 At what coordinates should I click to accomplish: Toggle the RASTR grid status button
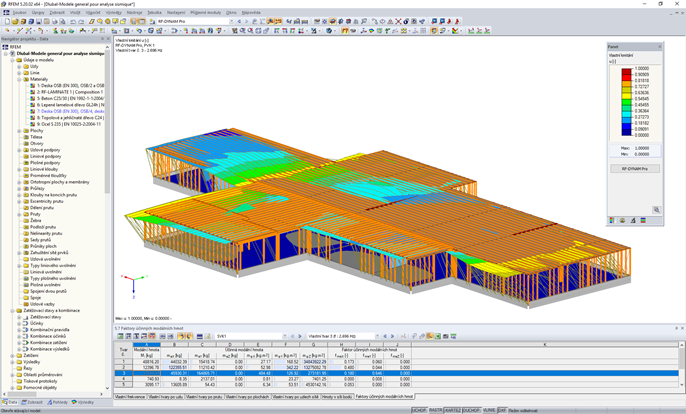tap(435, 410)
